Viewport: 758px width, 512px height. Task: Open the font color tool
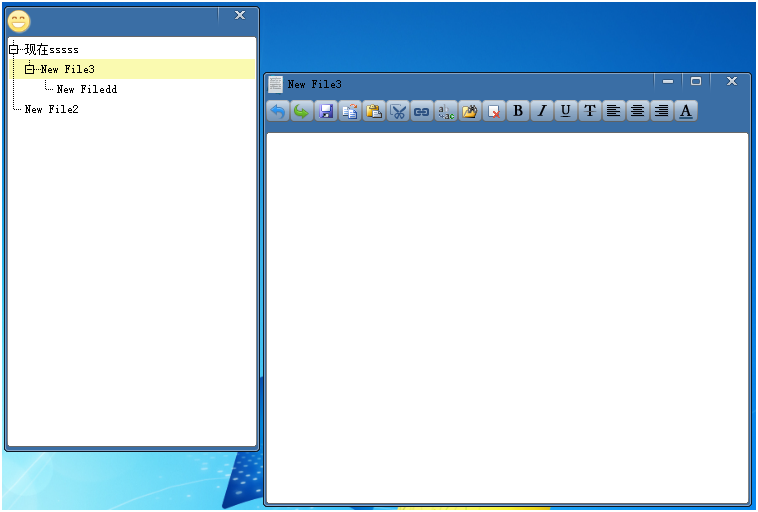(x=685, y=111)
